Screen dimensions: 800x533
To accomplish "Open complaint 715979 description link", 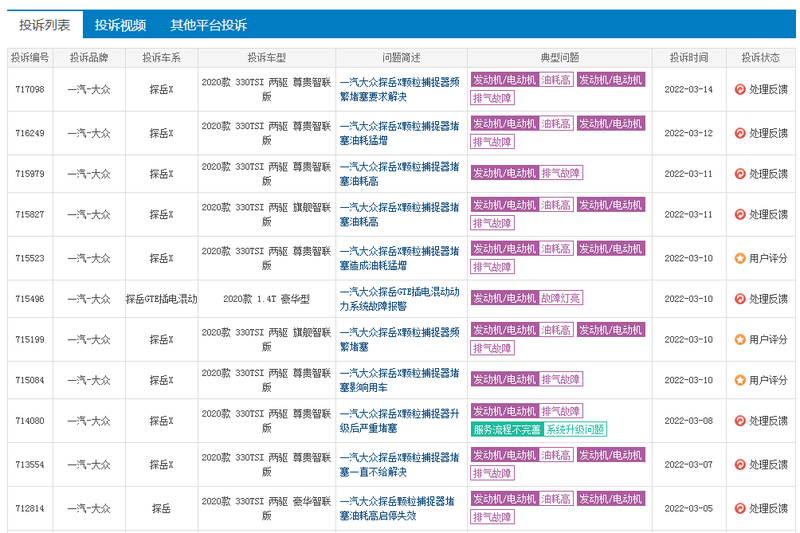I will [x=399, y=174].
